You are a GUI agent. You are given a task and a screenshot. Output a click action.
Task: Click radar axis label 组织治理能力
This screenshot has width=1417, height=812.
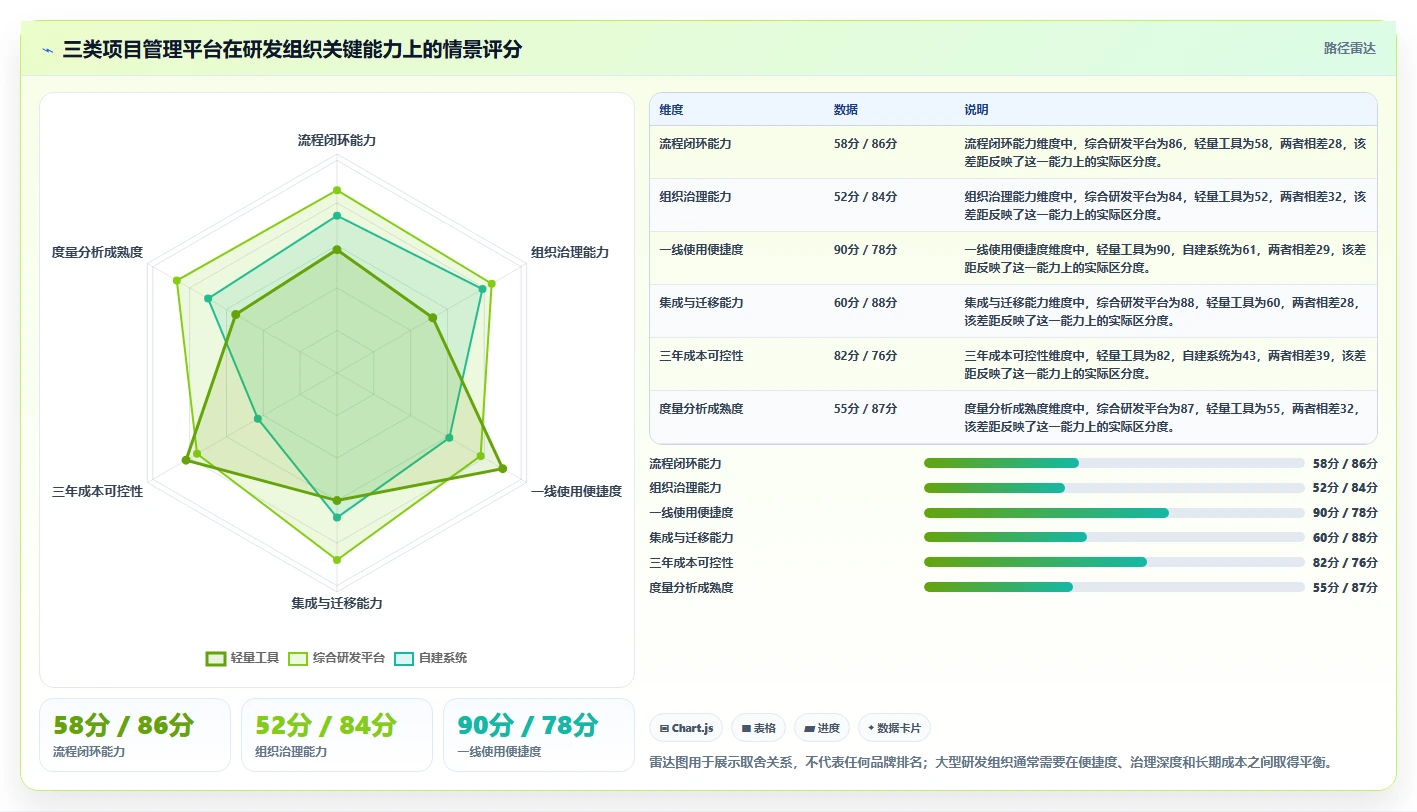570,253
